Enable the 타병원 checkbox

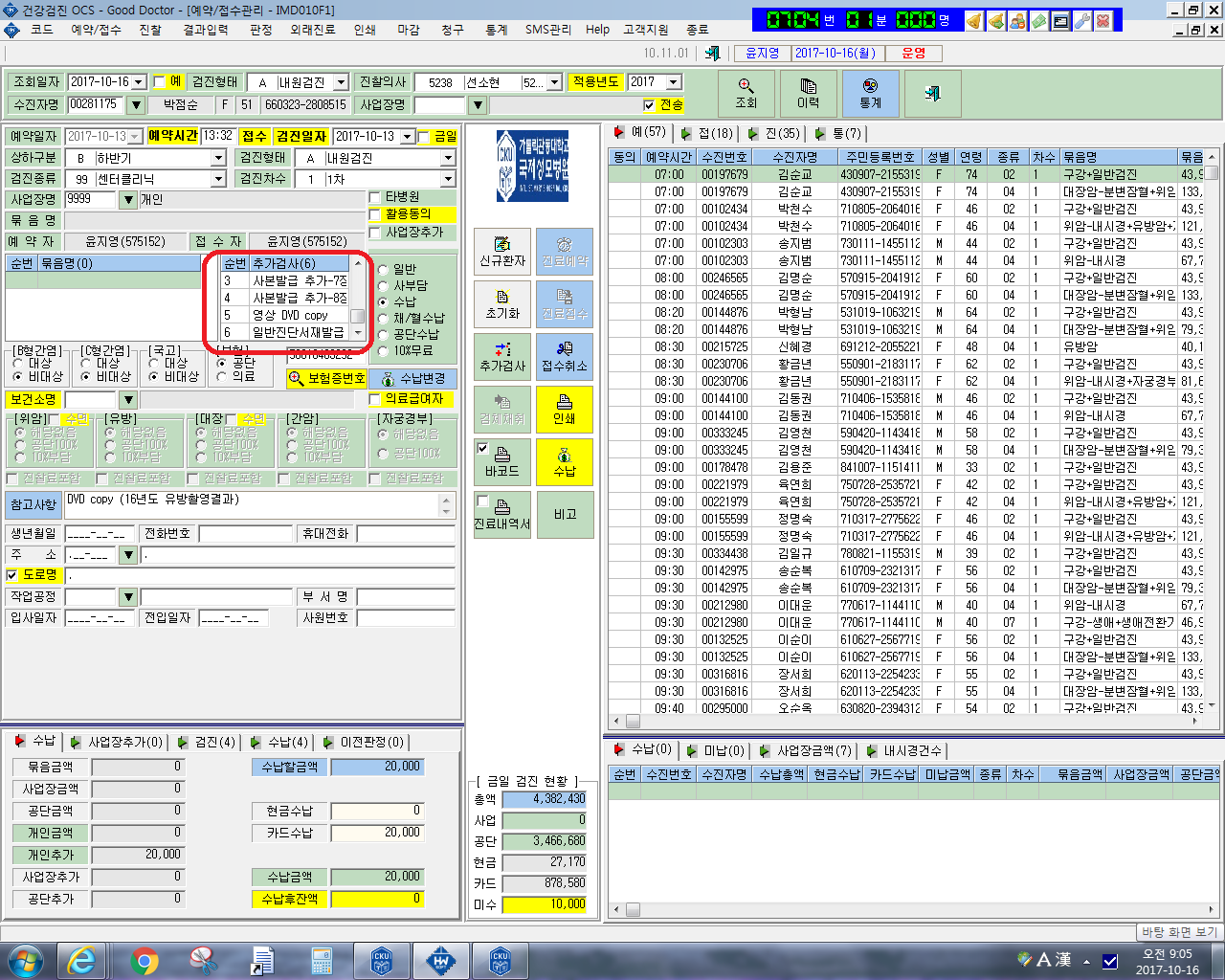tap(375, 196)
